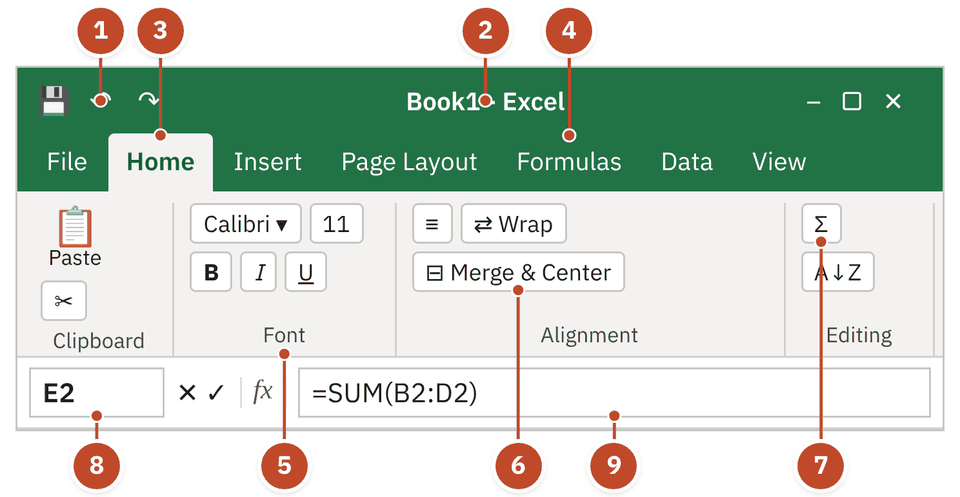The width and height of the screenshot is (960, 497).
Task: Click the Clipboard group label
Action: [x=99, y=341]
